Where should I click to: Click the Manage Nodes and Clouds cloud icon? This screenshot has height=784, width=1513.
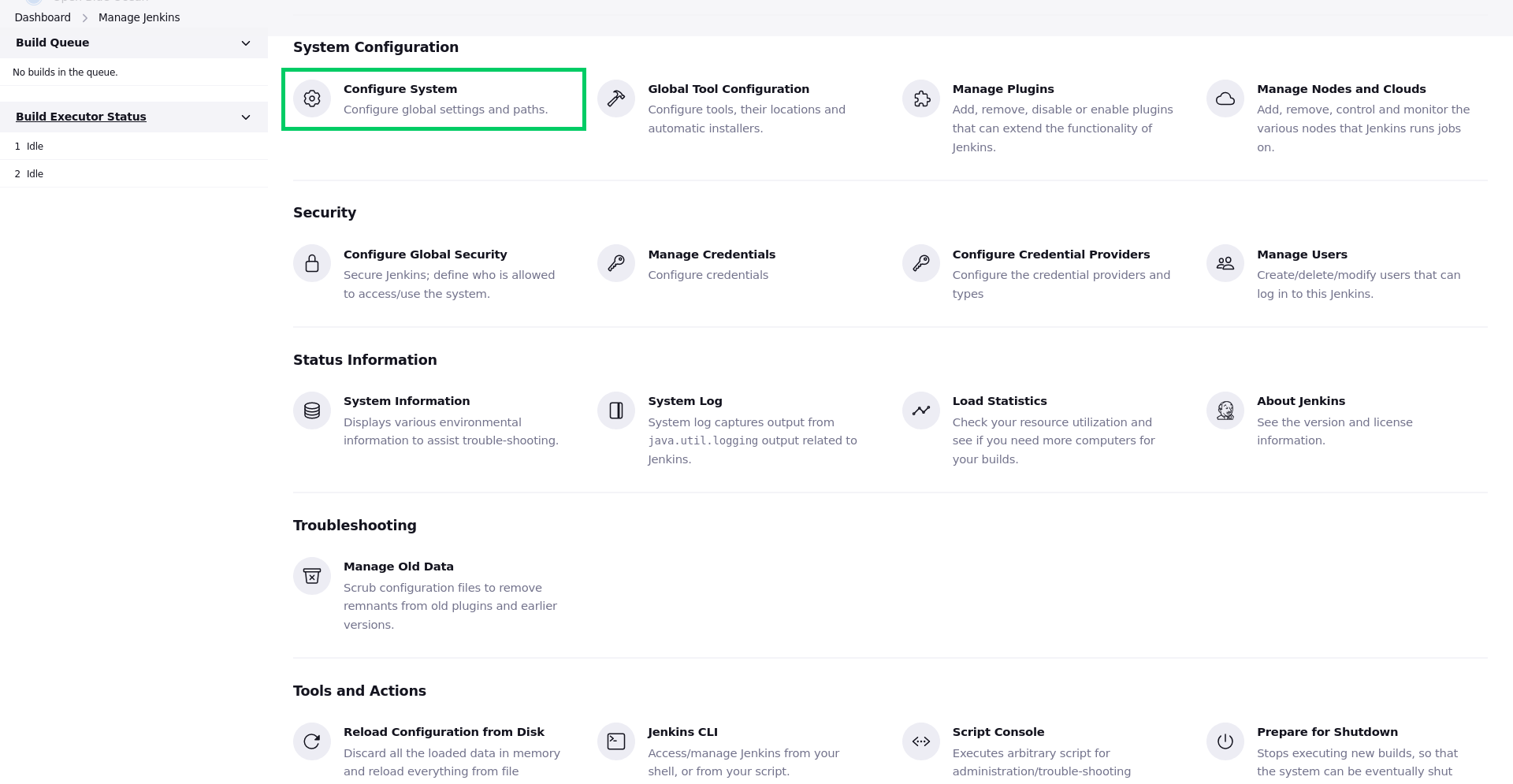[1225, 98]
